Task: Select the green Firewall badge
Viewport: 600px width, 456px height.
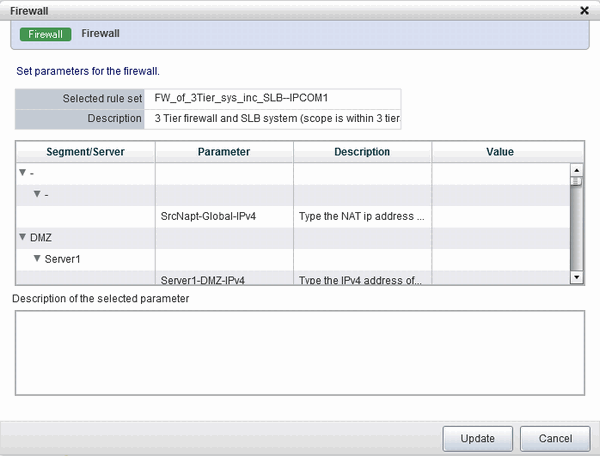Action: (x=46, y=34)
